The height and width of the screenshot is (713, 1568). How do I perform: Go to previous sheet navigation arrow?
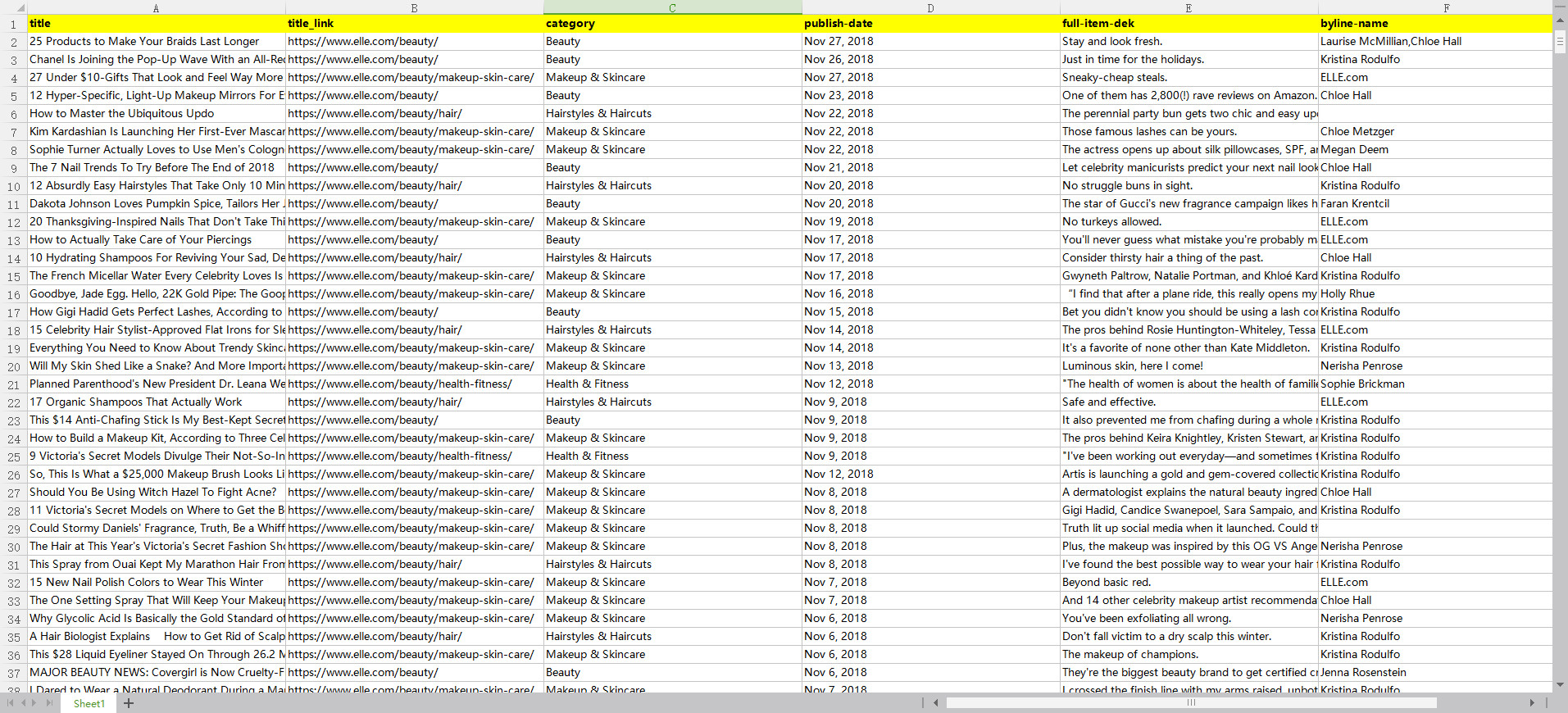point(23,703)
